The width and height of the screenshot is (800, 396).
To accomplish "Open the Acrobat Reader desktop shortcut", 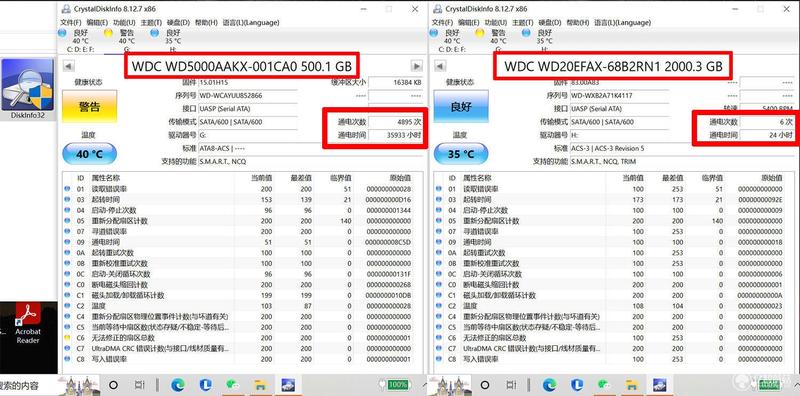I will 28,324.
